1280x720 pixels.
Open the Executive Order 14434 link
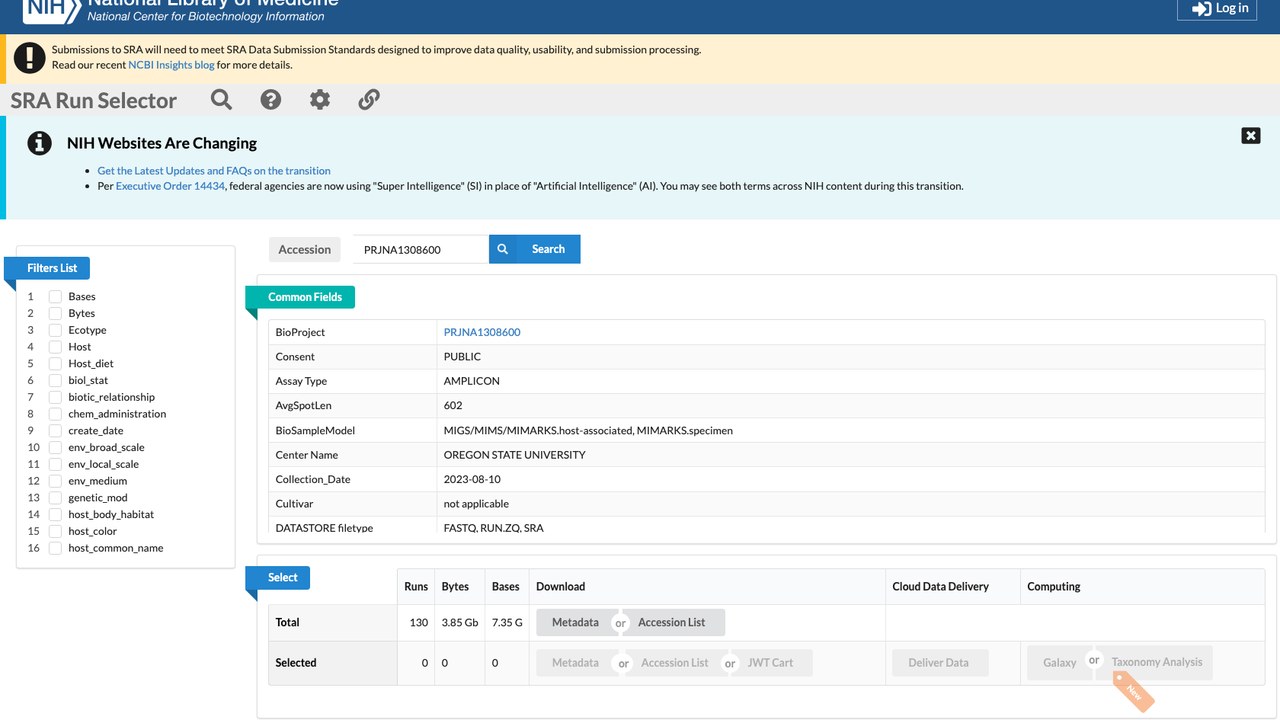[x=170, y=186]
